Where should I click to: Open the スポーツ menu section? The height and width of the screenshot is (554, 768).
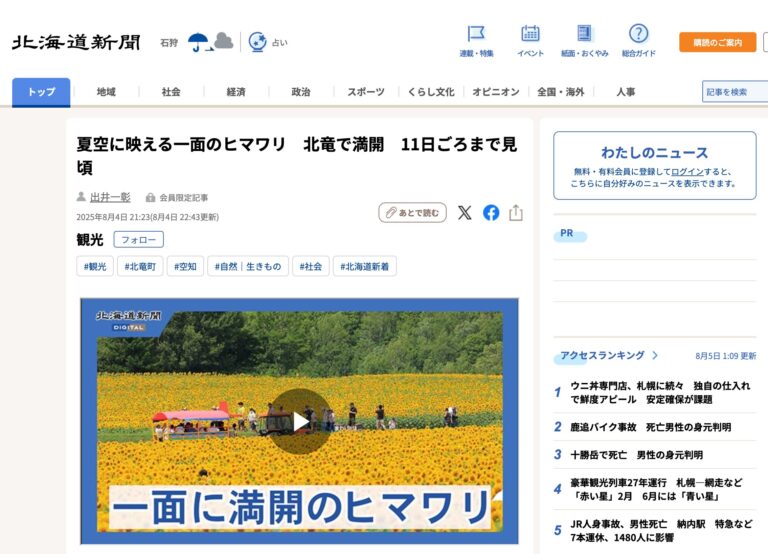(x=365, y=92)
